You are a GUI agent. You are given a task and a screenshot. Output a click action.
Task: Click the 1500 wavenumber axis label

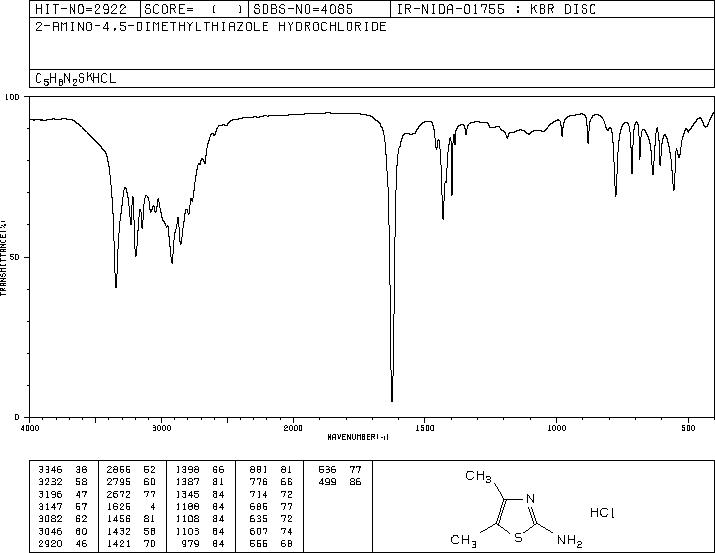point(425,428)
